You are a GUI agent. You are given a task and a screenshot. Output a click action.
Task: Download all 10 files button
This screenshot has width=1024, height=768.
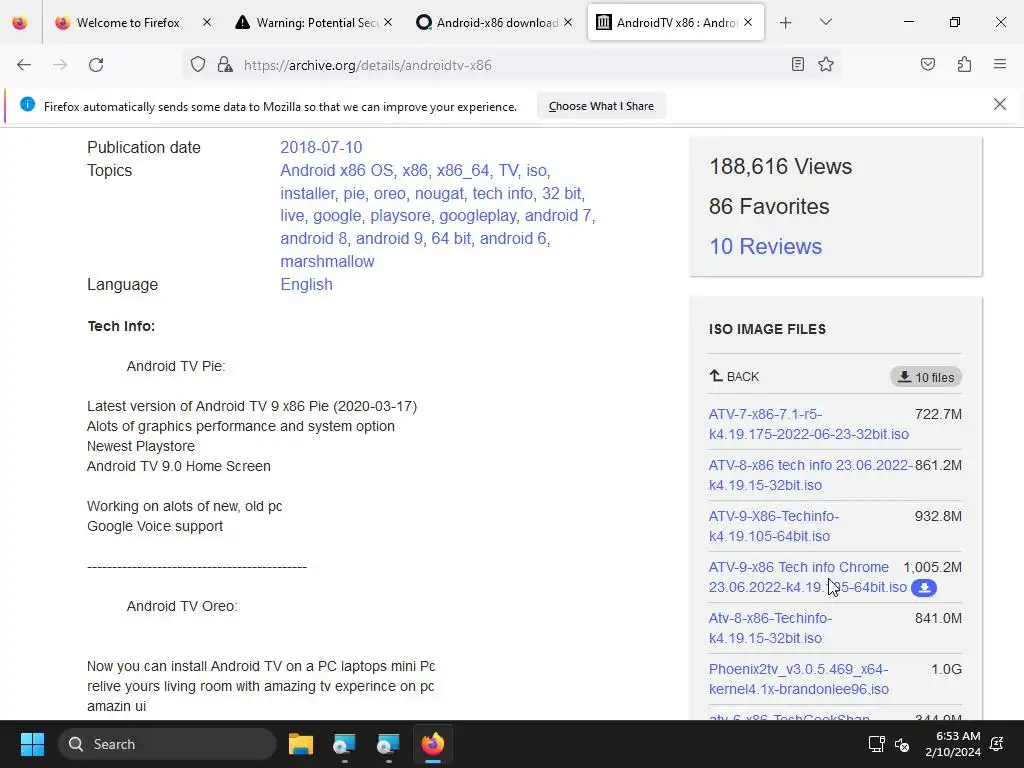click(926, 377)
